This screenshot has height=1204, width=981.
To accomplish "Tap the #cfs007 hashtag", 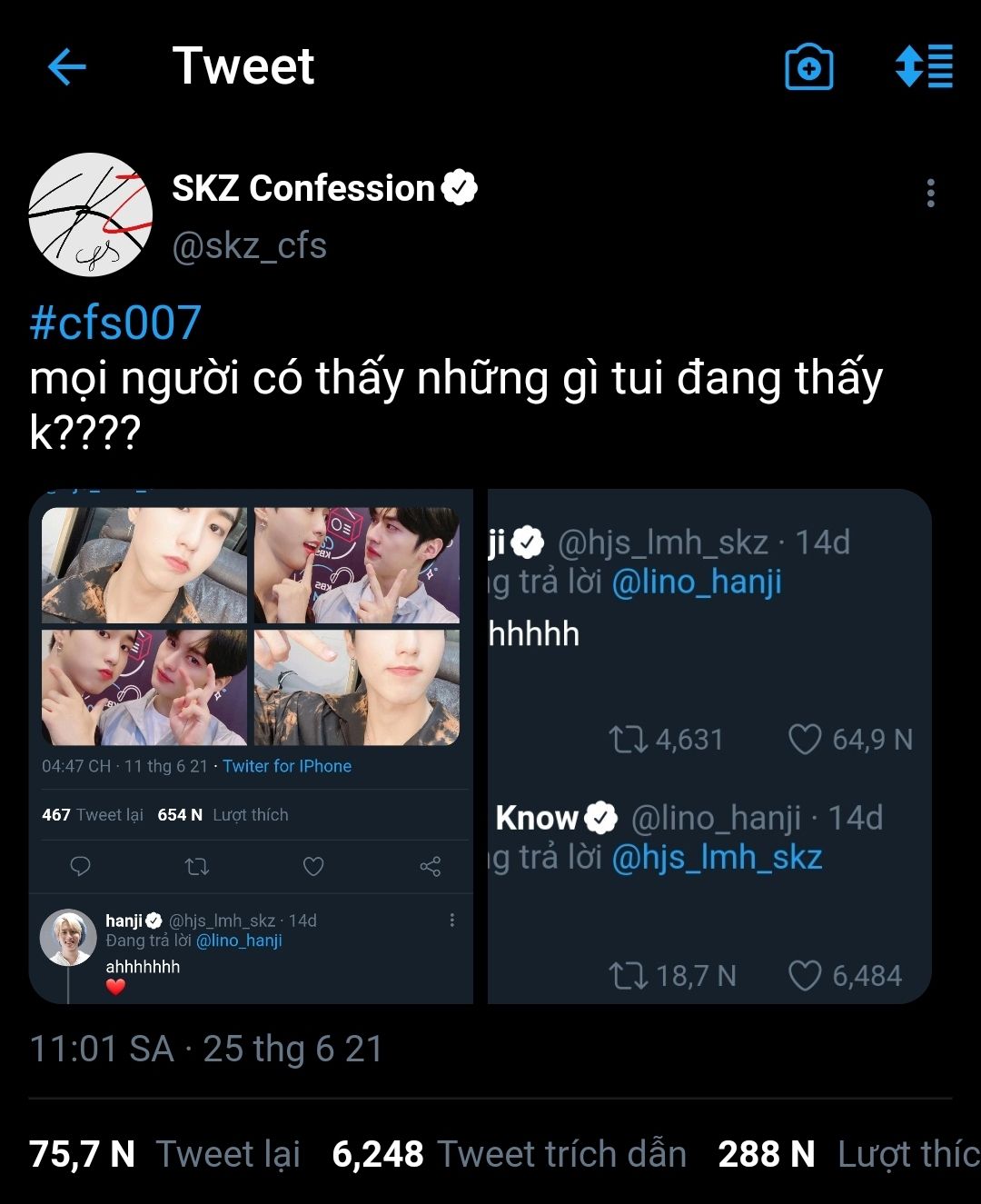I will (x=115, y=323).
